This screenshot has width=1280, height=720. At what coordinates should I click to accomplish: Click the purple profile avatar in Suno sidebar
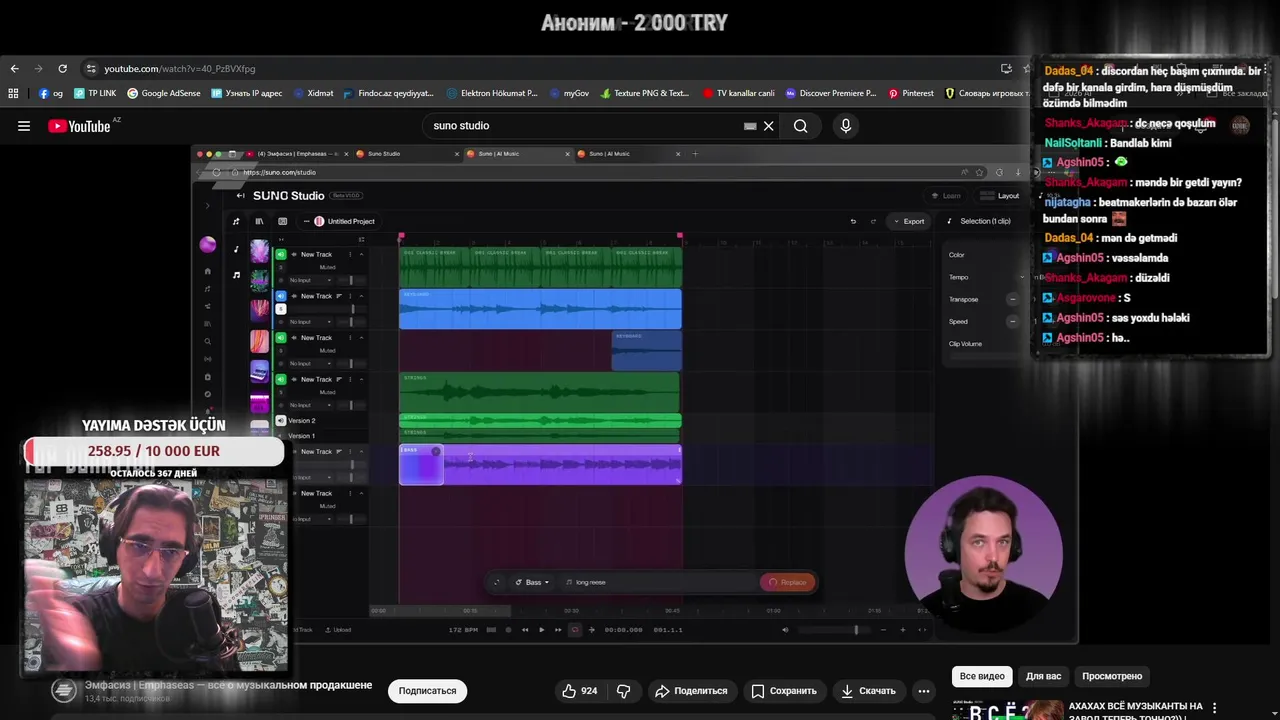pyautogui.click(x=208, y=245)
